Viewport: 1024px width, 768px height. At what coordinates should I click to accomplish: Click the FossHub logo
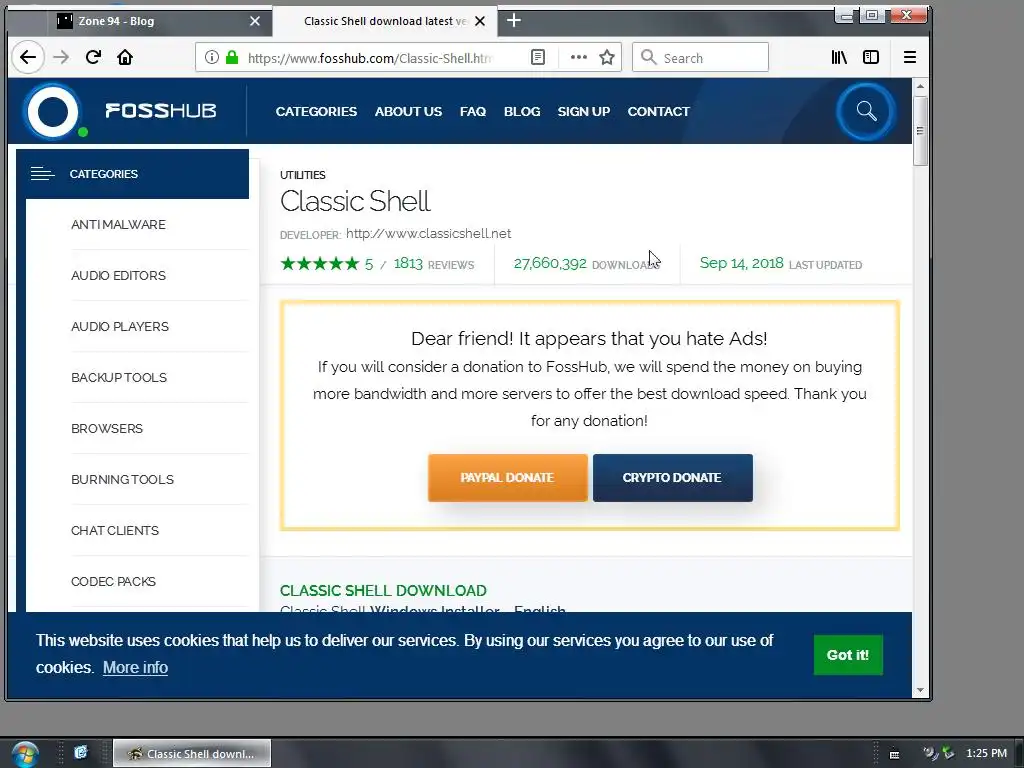(x=121, y=111)
